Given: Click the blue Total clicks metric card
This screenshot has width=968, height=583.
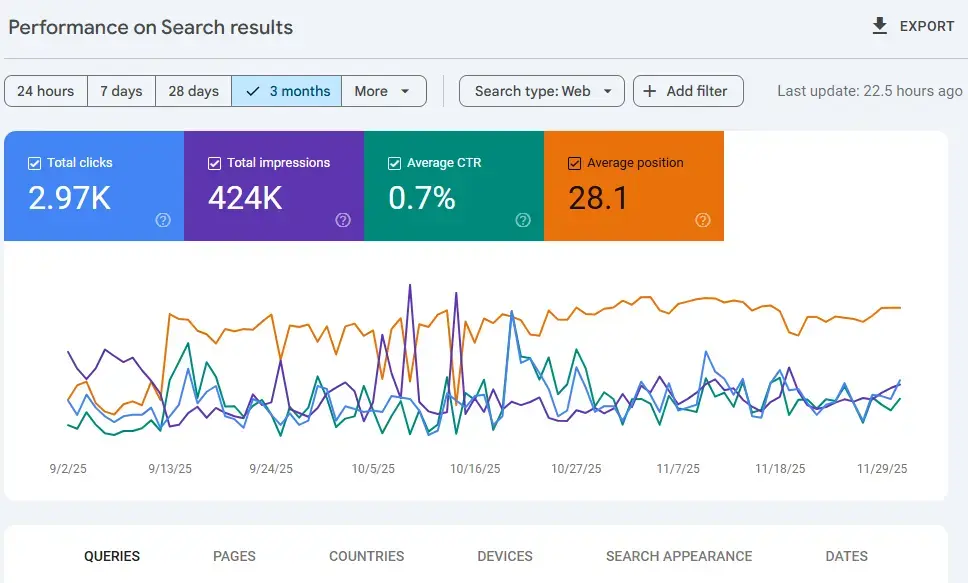Looking at the screenshot, I should coord(93,186).
